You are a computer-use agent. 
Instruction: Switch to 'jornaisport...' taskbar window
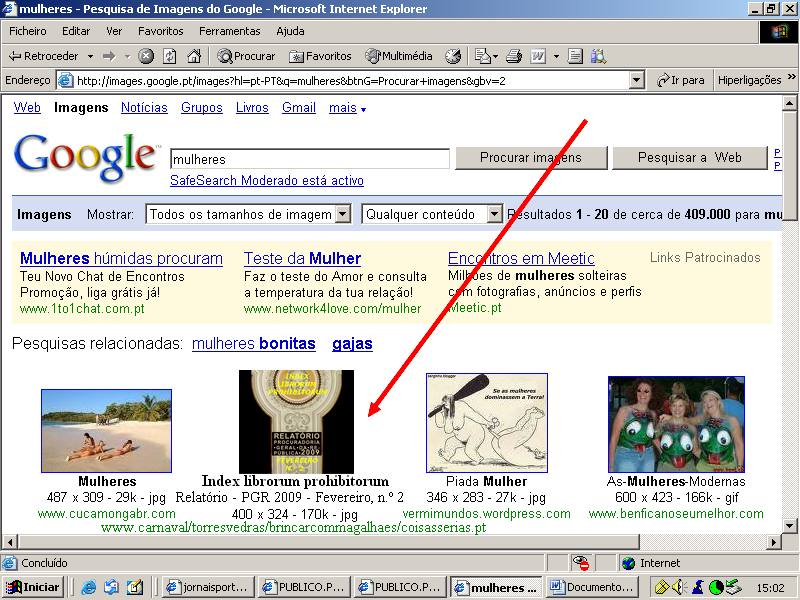point(208,587)
